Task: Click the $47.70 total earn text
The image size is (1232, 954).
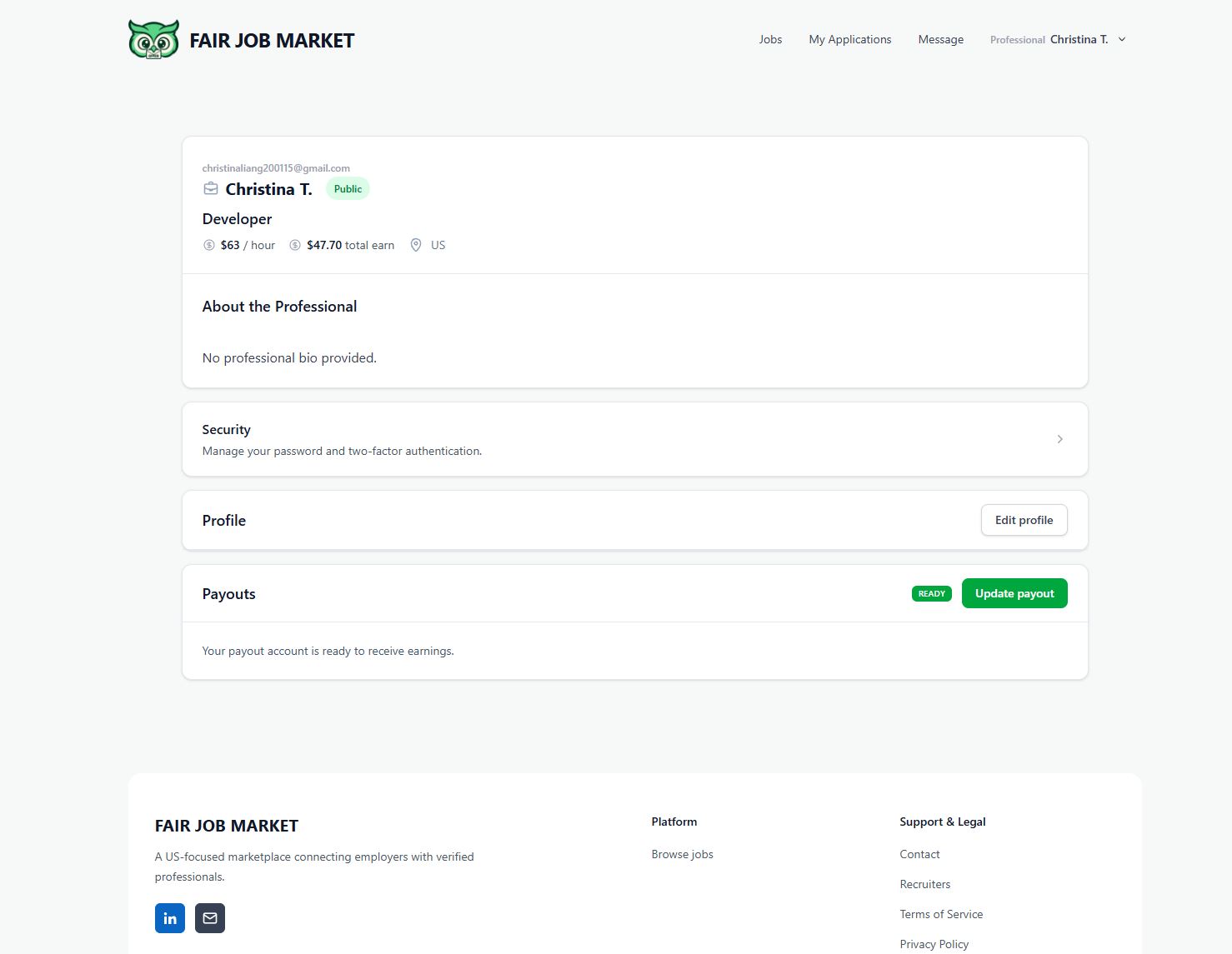Action: pyautogui.click(x=350, y=245)
